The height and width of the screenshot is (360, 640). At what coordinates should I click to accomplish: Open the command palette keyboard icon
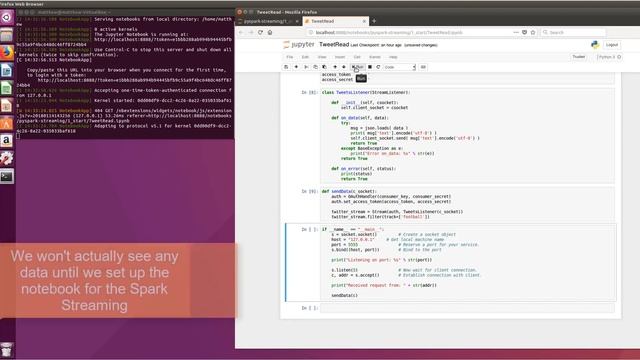tap(423, 67)
